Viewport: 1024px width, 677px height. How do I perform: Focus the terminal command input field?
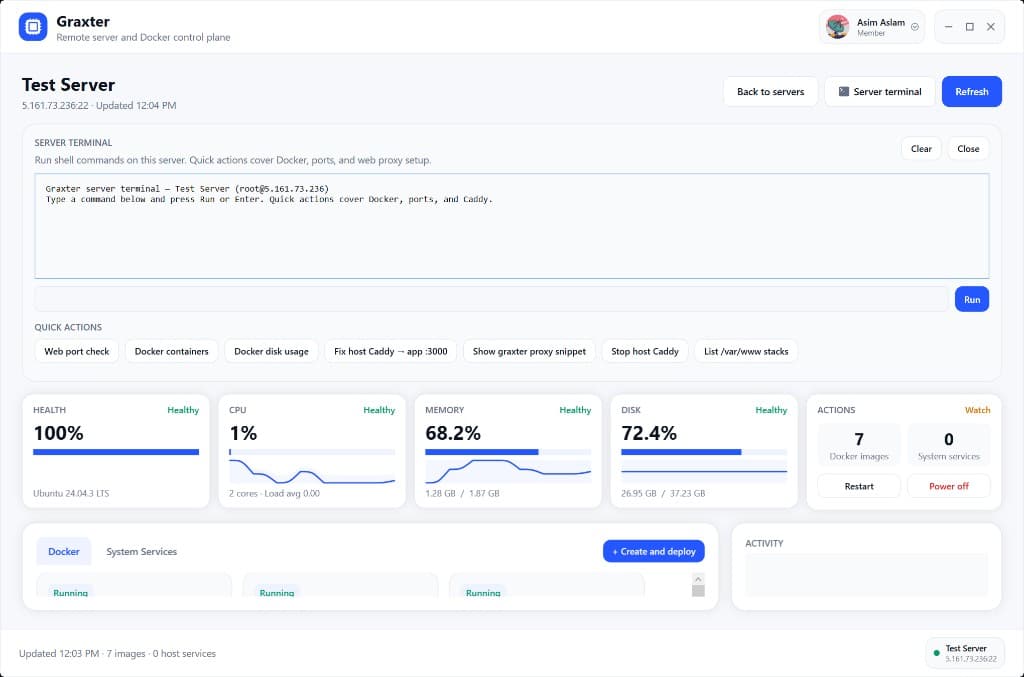coord(491,299)
